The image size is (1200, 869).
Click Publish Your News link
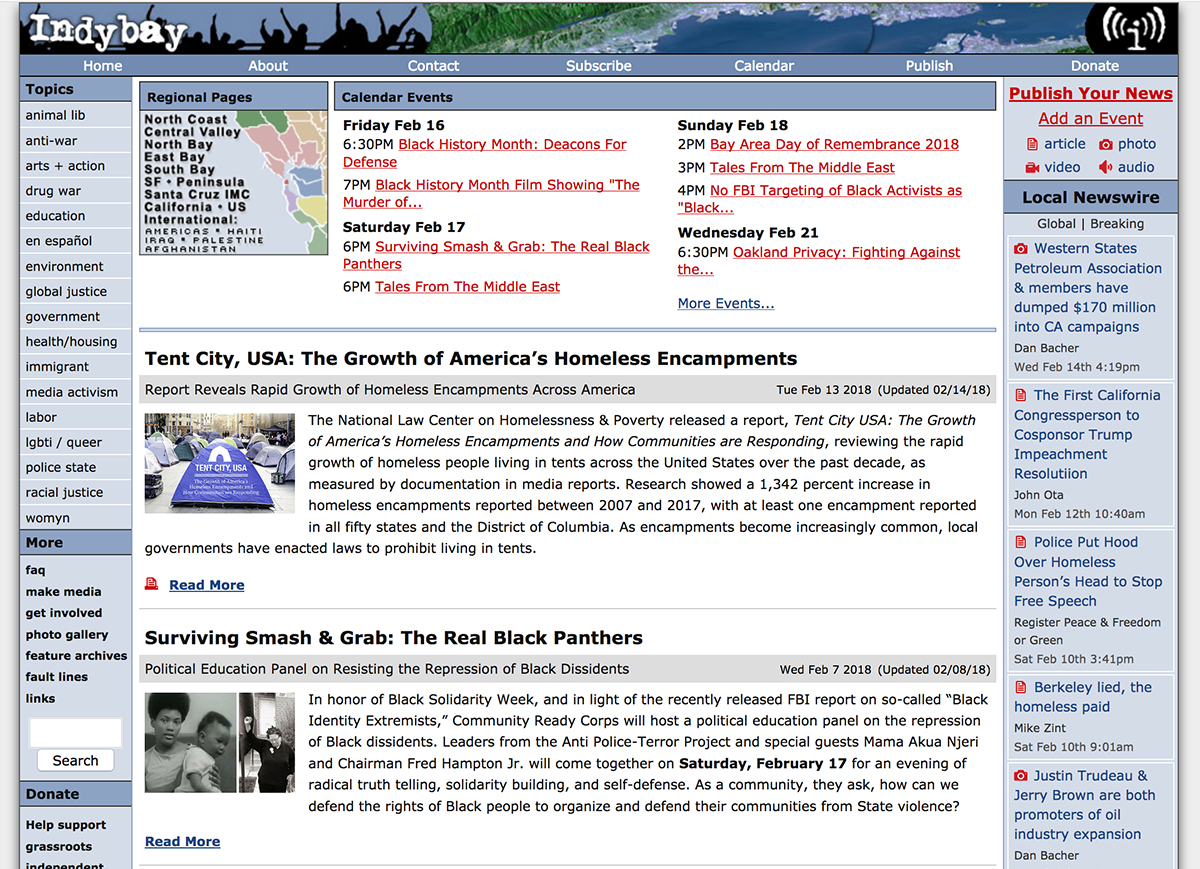pyautogui.click(x=1091, y=93)
